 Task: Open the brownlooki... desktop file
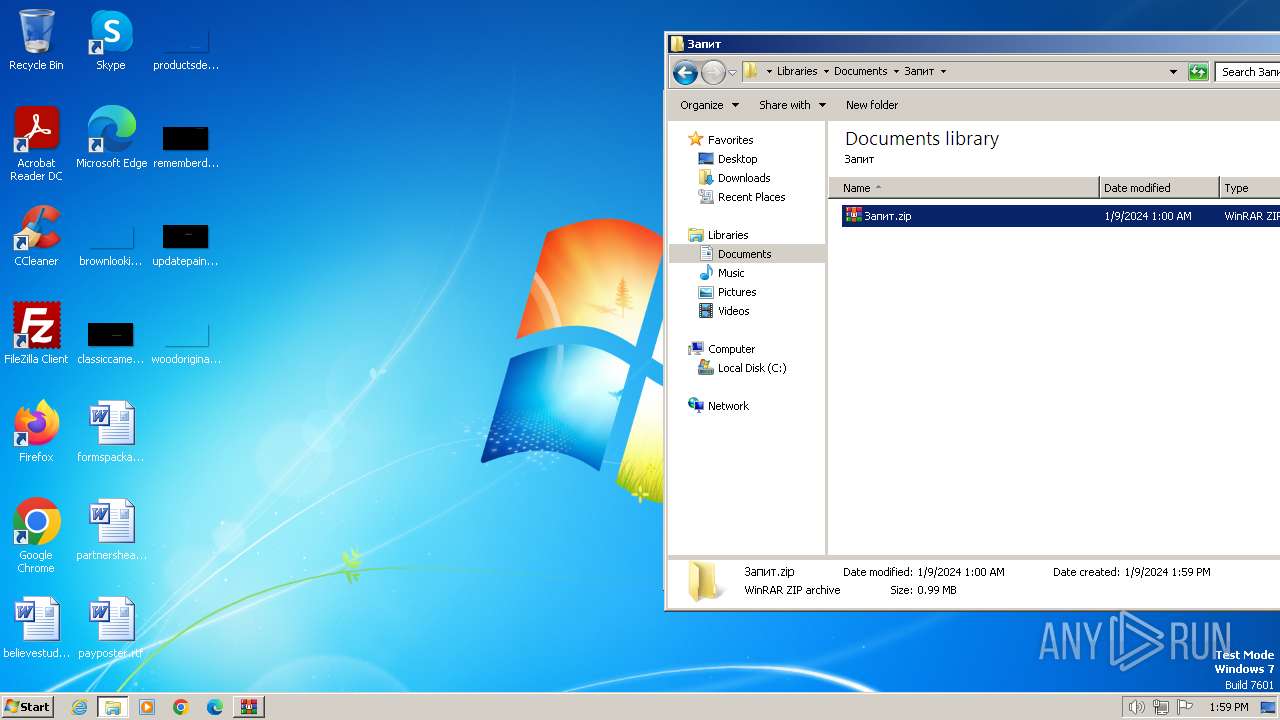point(111,243)
